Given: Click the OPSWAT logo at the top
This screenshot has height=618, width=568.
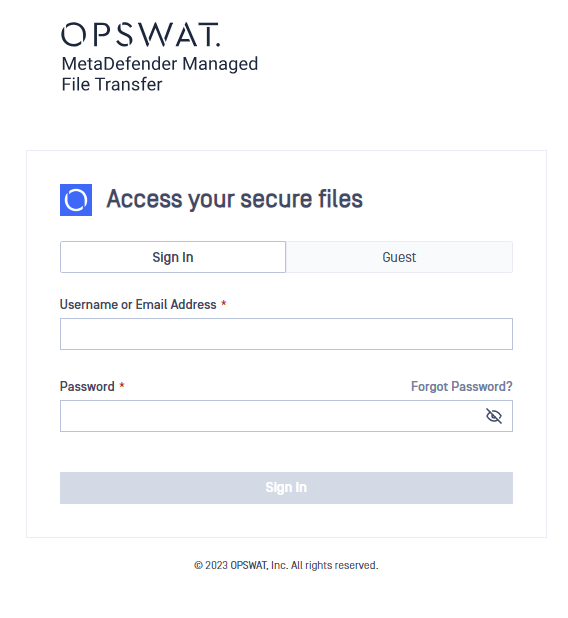Looking at the screenshot, I should coord(140,35).
